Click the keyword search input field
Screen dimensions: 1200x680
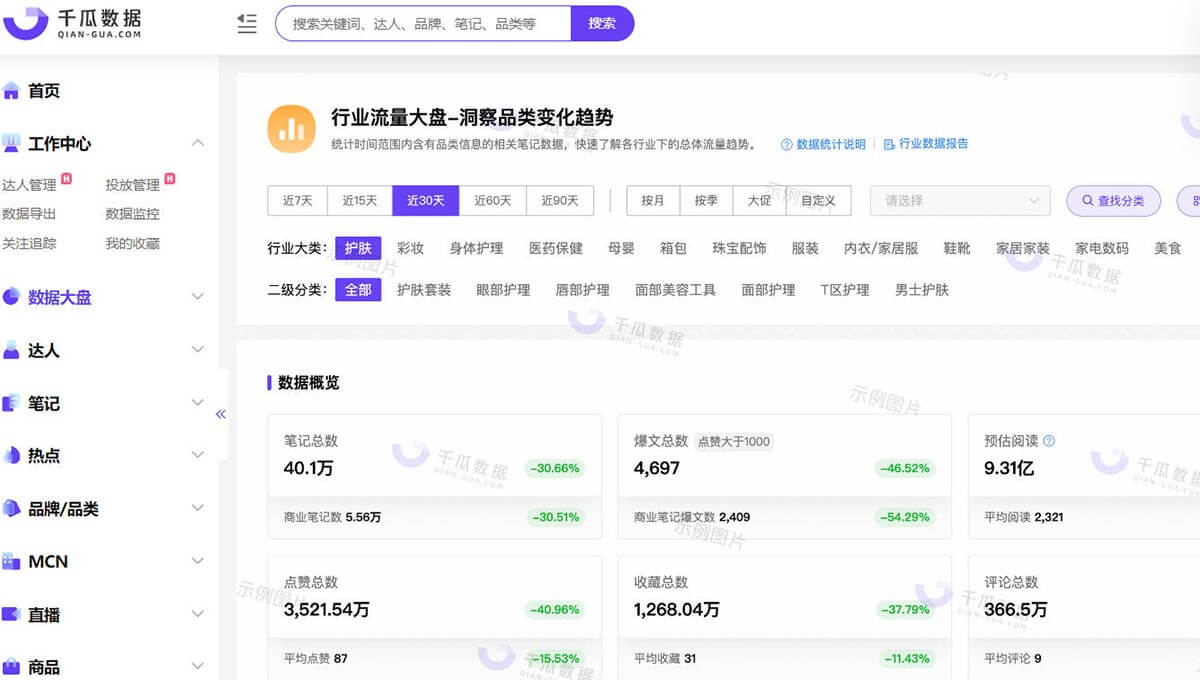tap(422, 23)
